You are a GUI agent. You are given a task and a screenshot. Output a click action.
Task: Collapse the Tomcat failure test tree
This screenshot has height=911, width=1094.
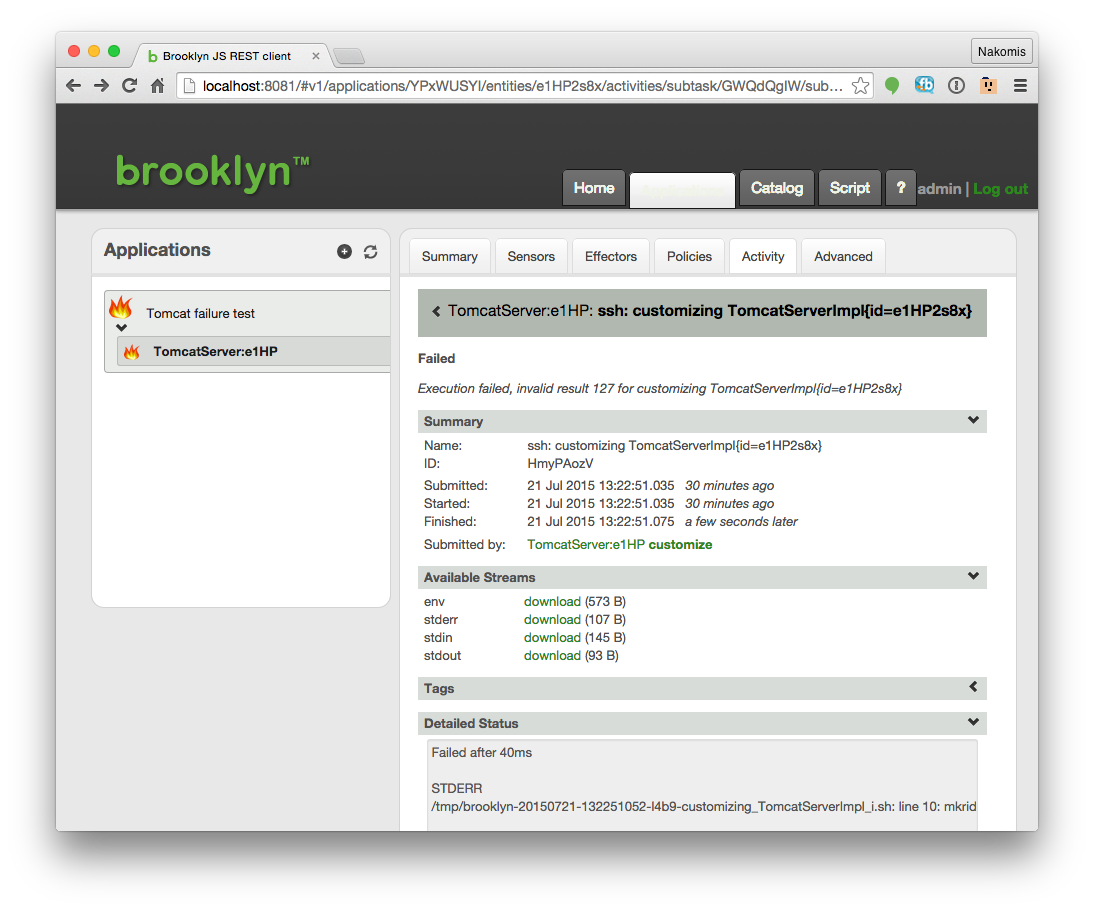(x=121, y=328)
